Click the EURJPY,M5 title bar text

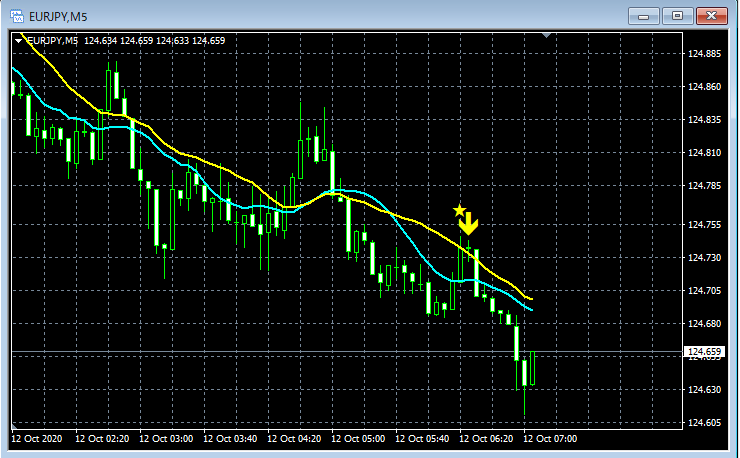[x=58, y=17]
